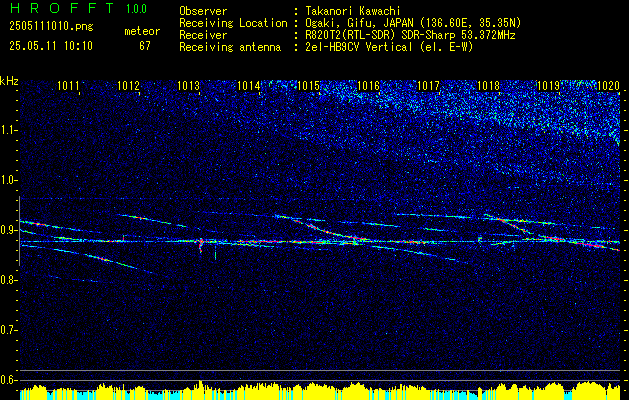Click the Receiver label
Viewport: 629px width, 400px height.
coord(203,35)
